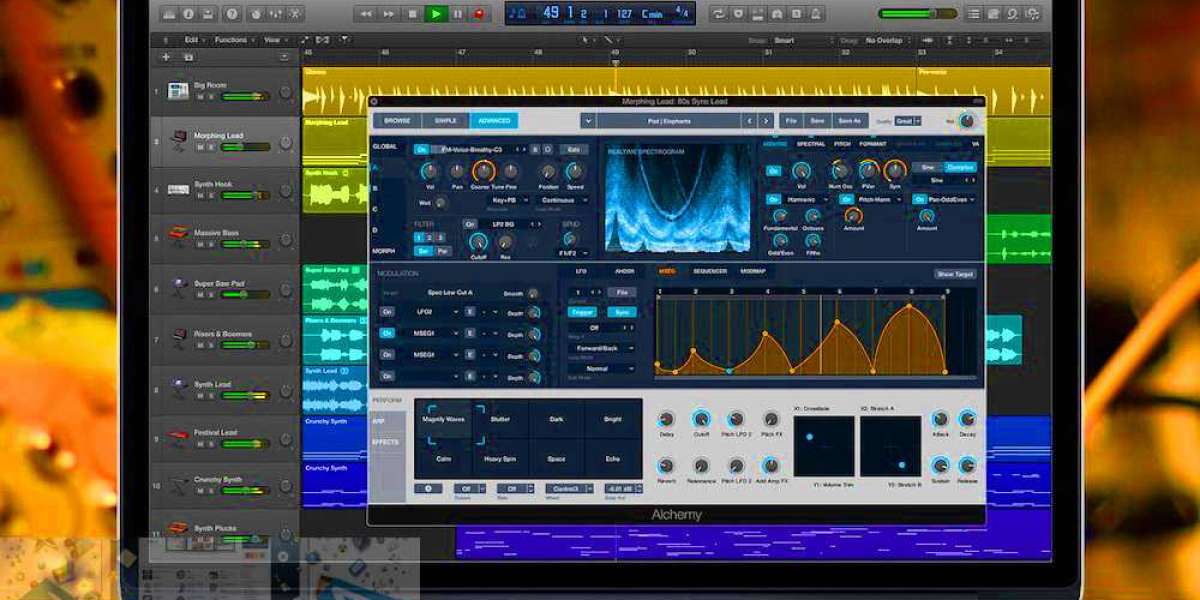Screen dimensions: 1200x600
Task: Toggle the Additive On button
Action: click(773, 171)
